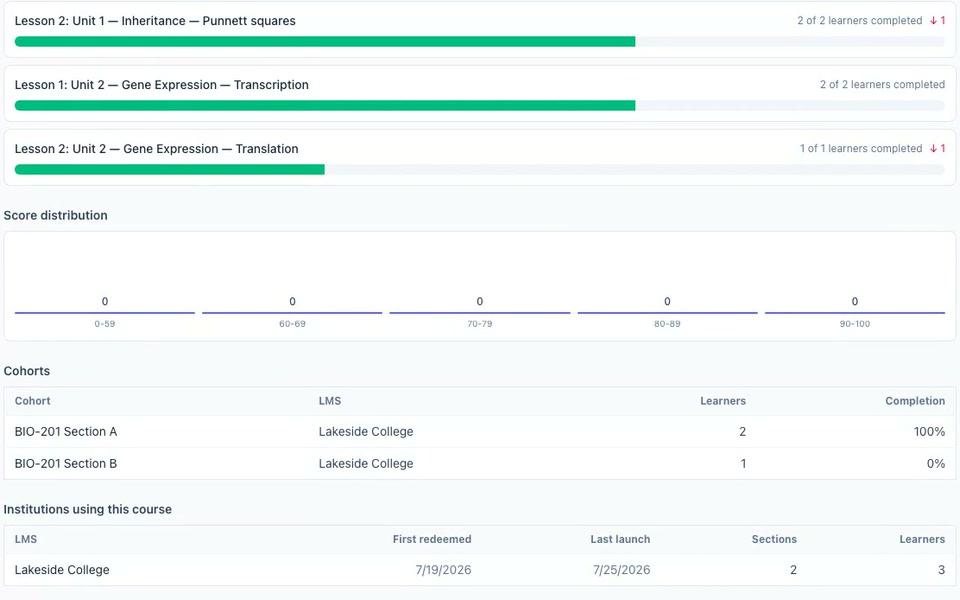Viewport: 960px width, 600px height.
Task: Select the 70-79 score distribution bar
Action: click(479, 313)
